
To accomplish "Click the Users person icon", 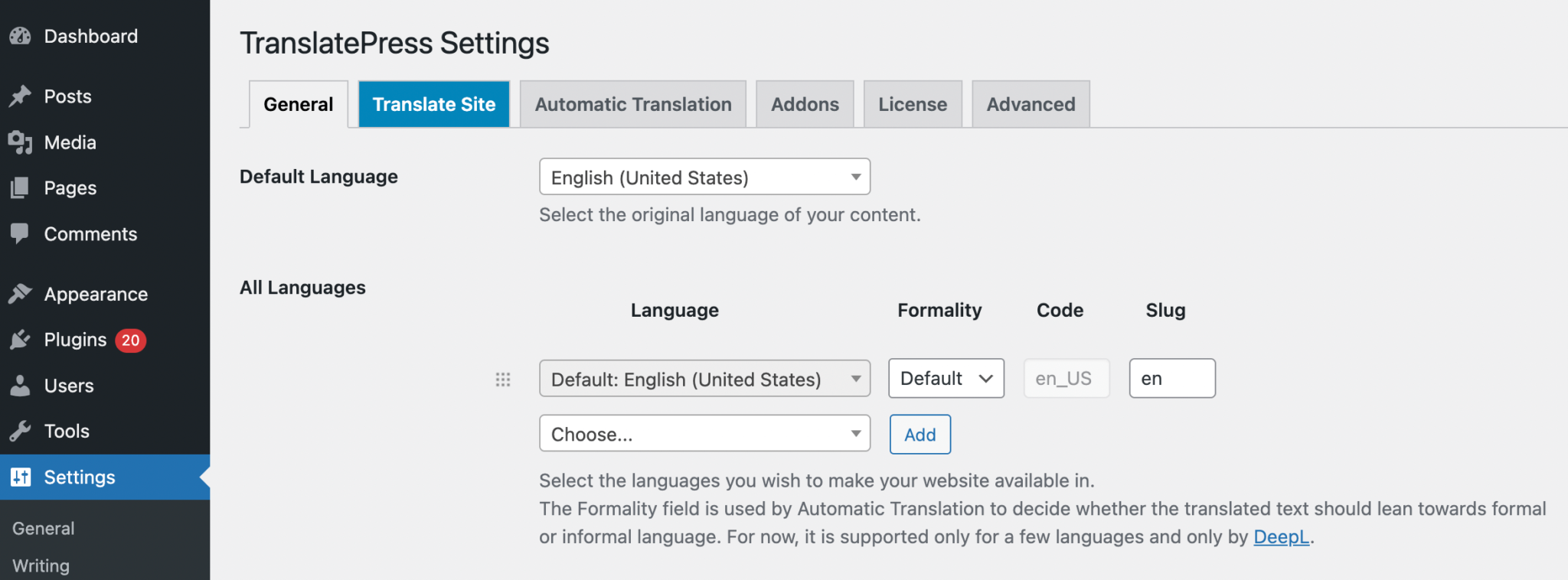I will [x=21, y=386].
